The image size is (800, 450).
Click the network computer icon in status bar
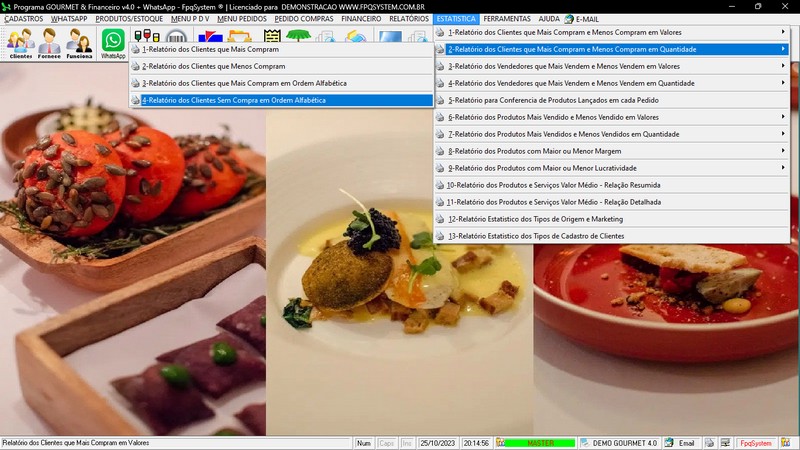click(x=725, y=443)
